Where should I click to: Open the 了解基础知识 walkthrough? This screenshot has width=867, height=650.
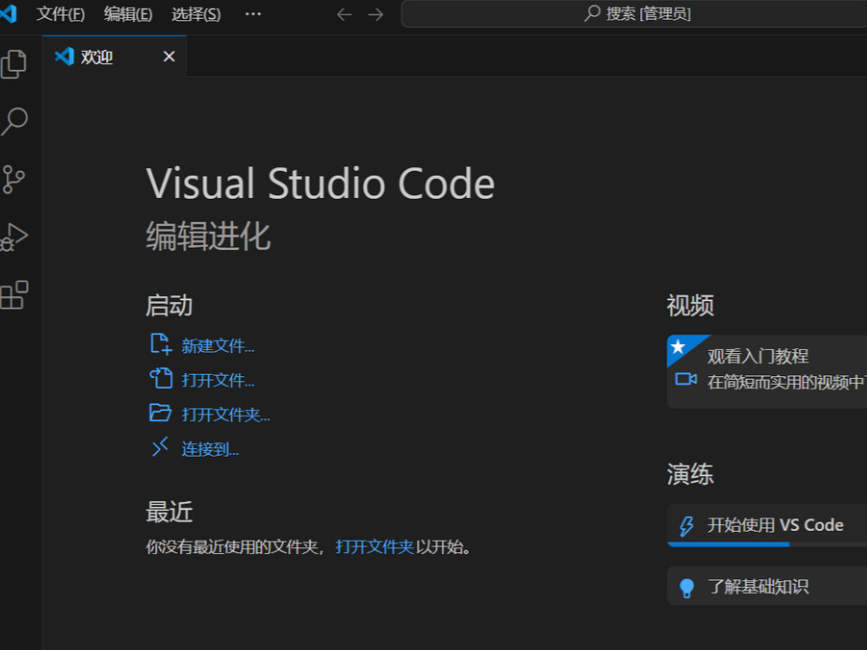pos(767,586)
